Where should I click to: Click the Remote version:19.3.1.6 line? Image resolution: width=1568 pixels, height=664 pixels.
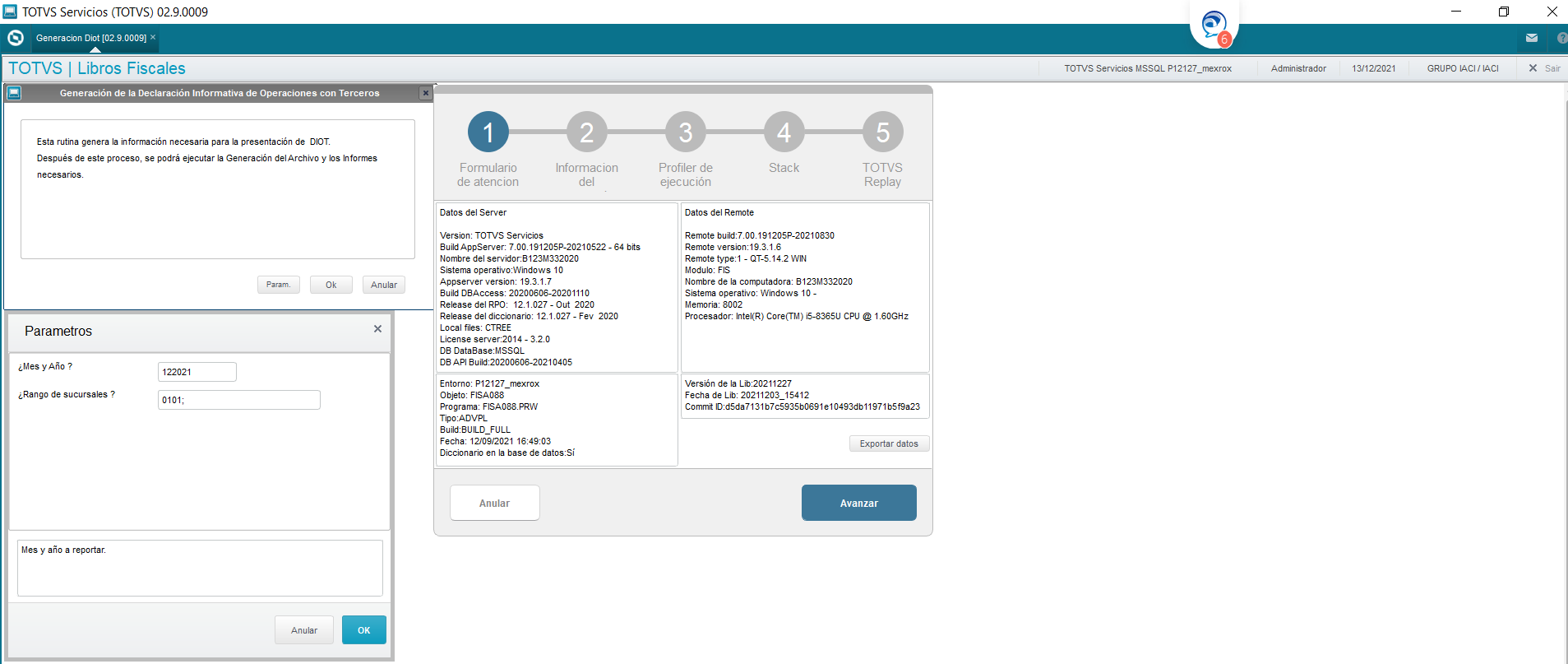pyautogui.click(x=733, y=247)
